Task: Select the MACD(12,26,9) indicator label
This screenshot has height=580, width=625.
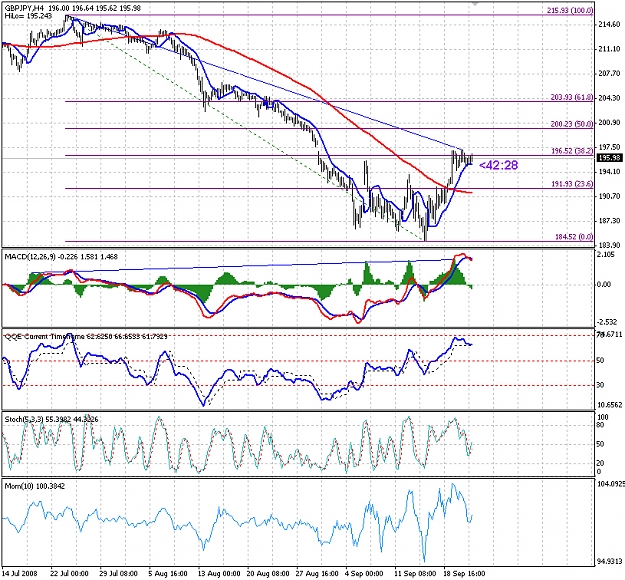Action: click(x=61, y=257)
